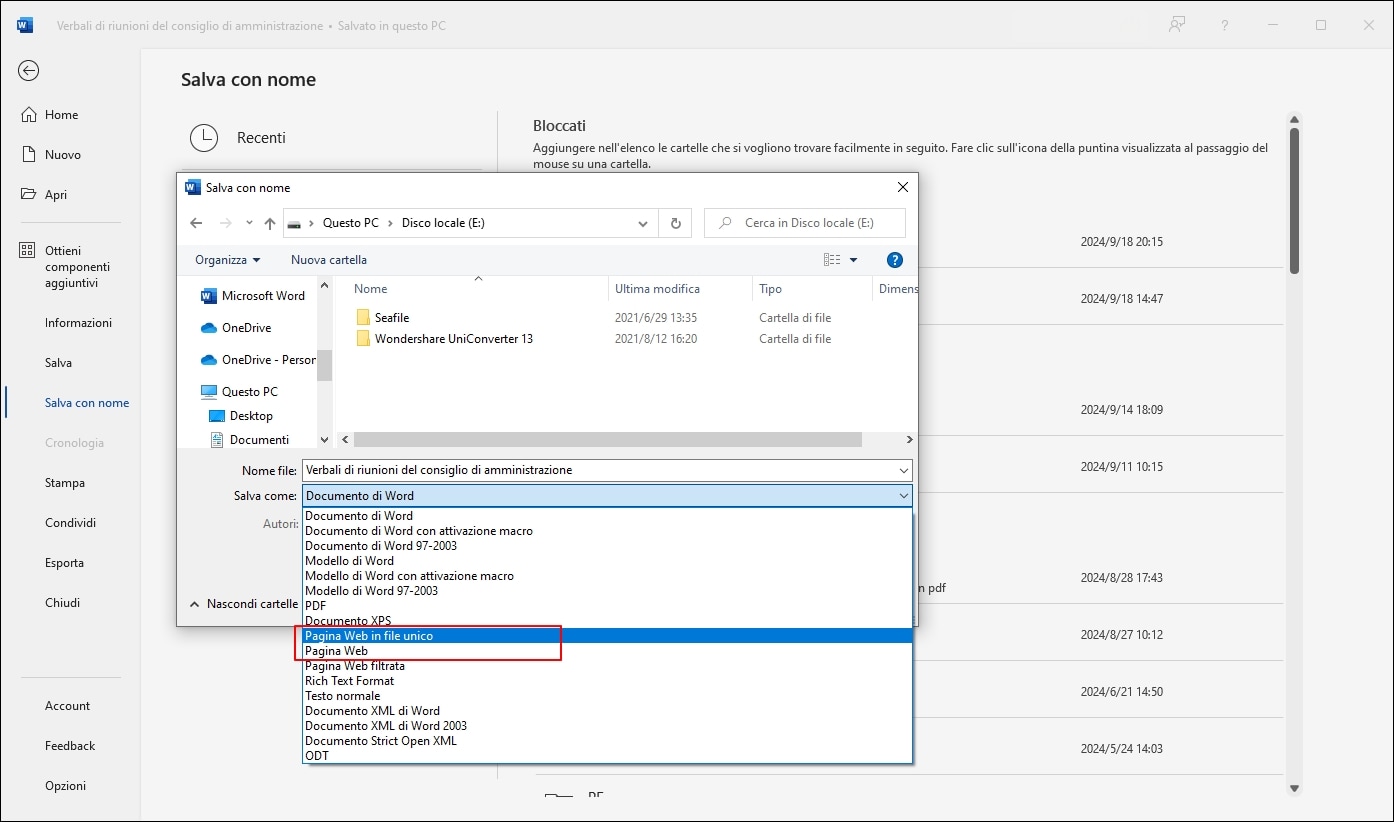
Task: Choose Documento Strict Open XML
Action: [607, 741]
